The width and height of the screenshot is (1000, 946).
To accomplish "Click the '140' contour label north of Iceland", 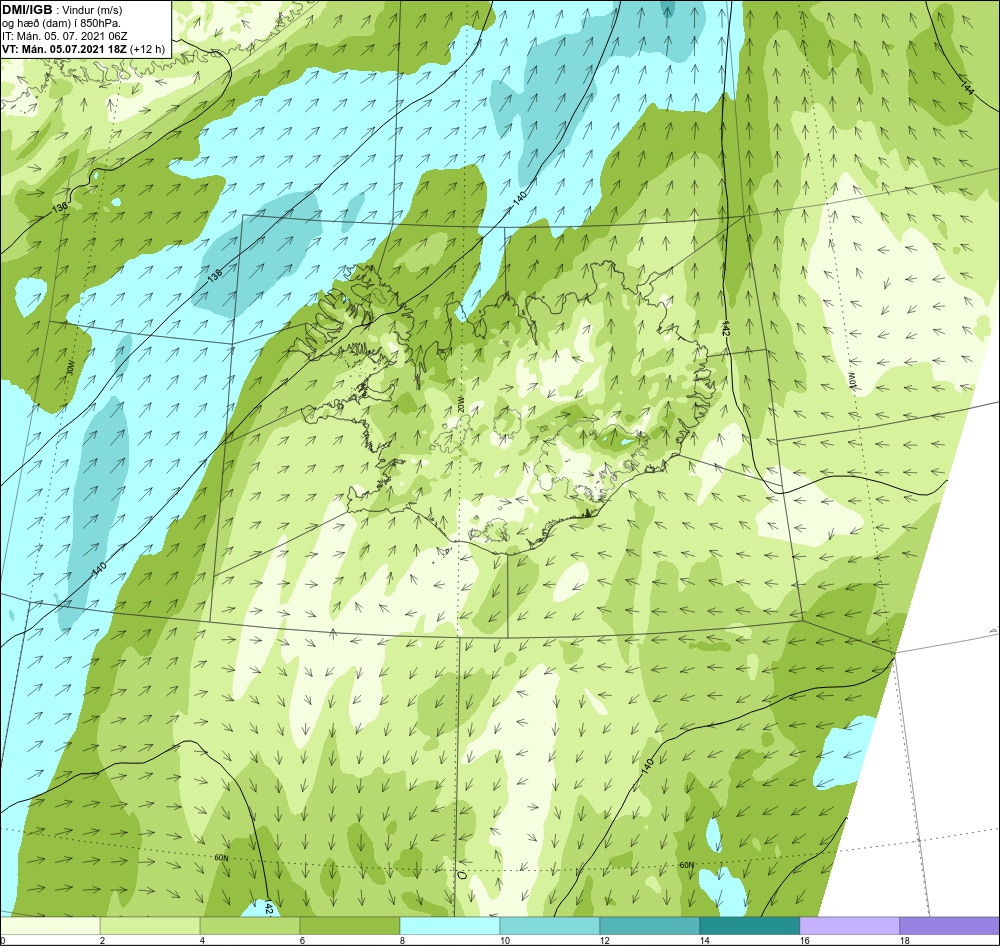I will 520,197.
